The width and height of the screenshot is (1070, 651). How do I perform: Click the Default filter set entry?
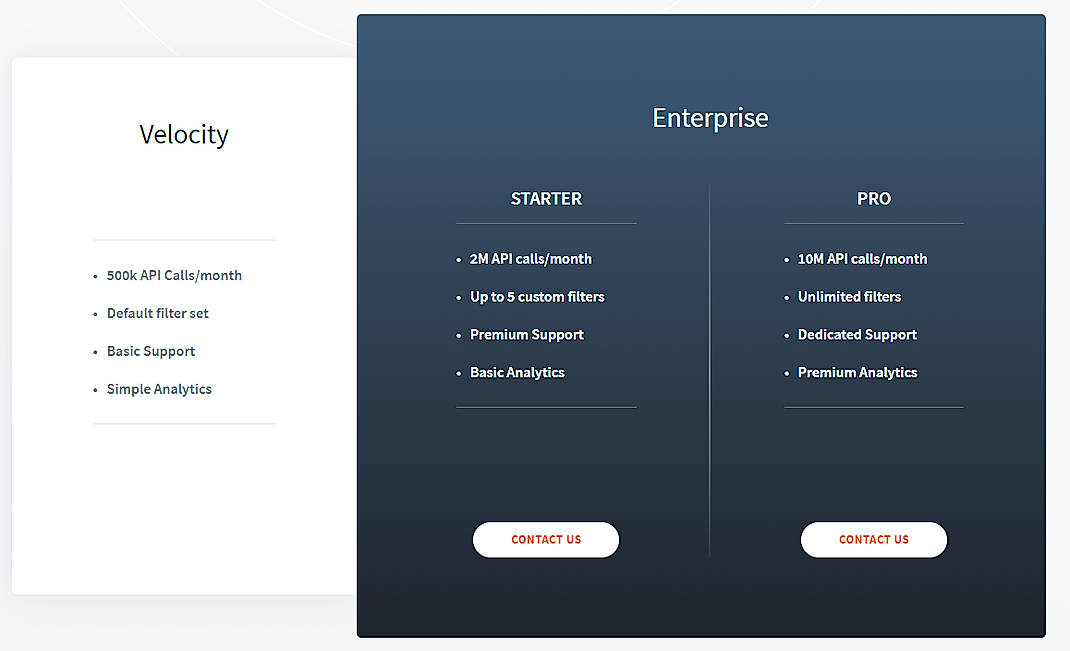pos(157,313)
